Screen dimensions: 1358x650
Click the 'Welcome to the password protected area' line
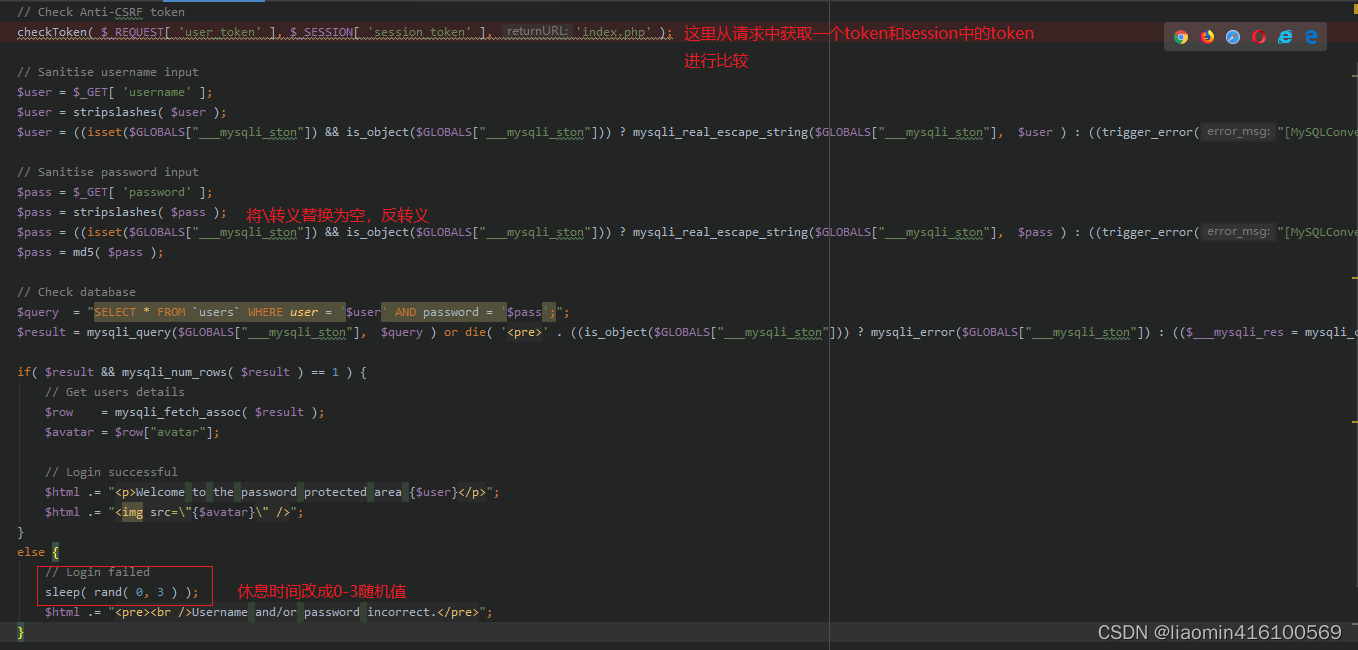coord(272,492)
